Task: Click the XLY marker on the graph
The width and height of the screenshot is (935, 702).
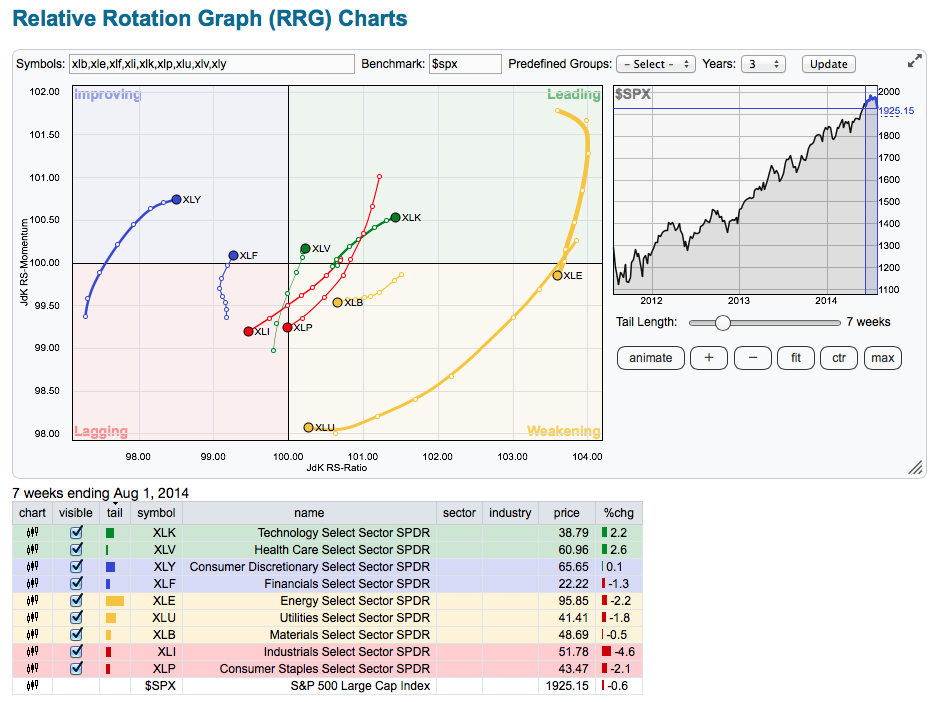Action: coord(176,199)
